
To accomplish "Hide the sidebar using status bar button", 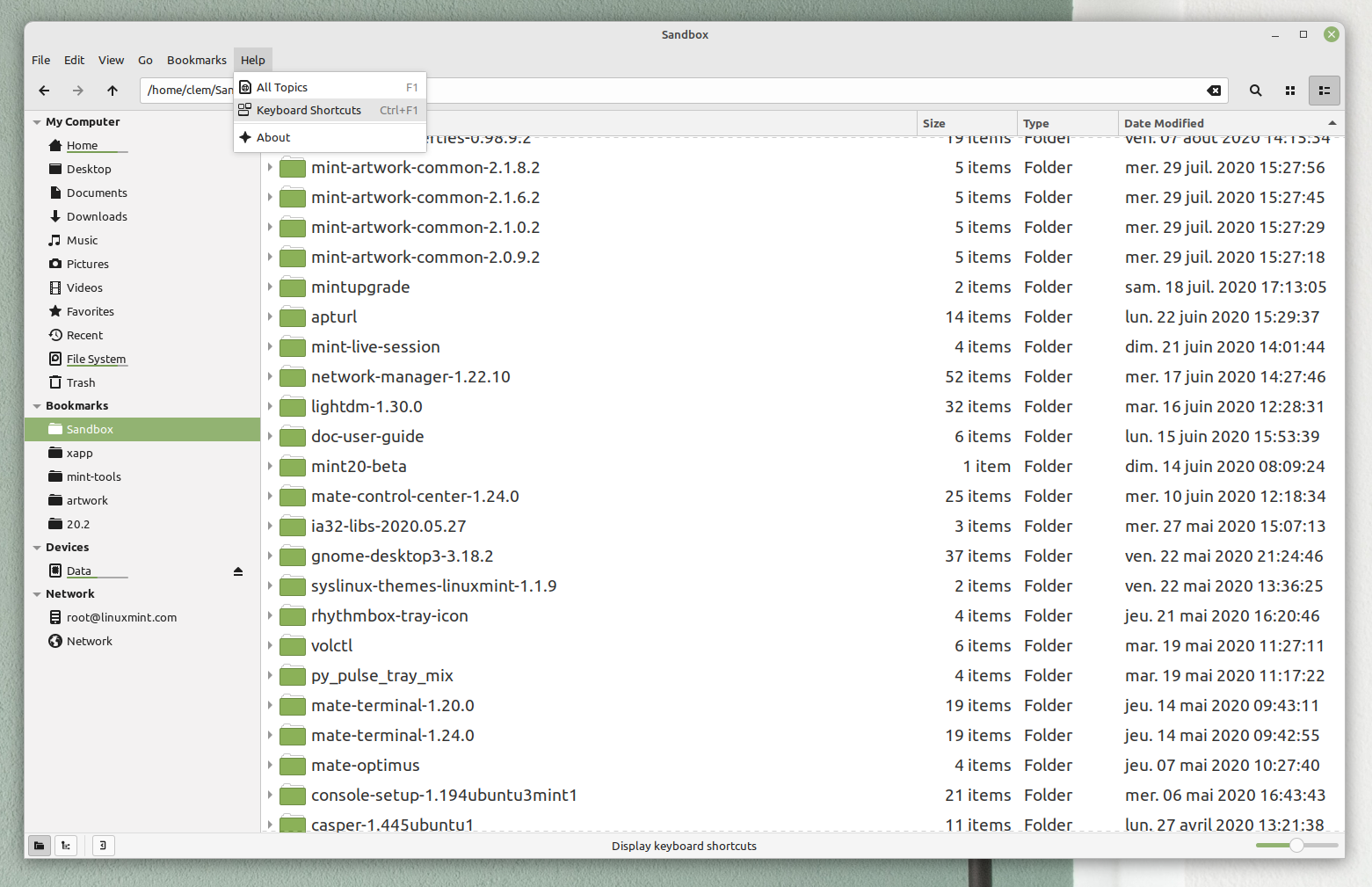I will point(103,846).
